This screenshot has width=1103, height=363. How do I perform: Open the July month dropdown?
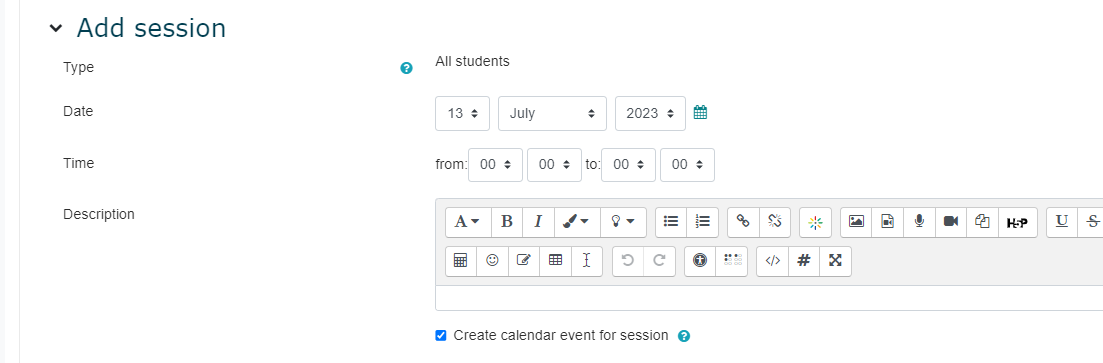552,113
